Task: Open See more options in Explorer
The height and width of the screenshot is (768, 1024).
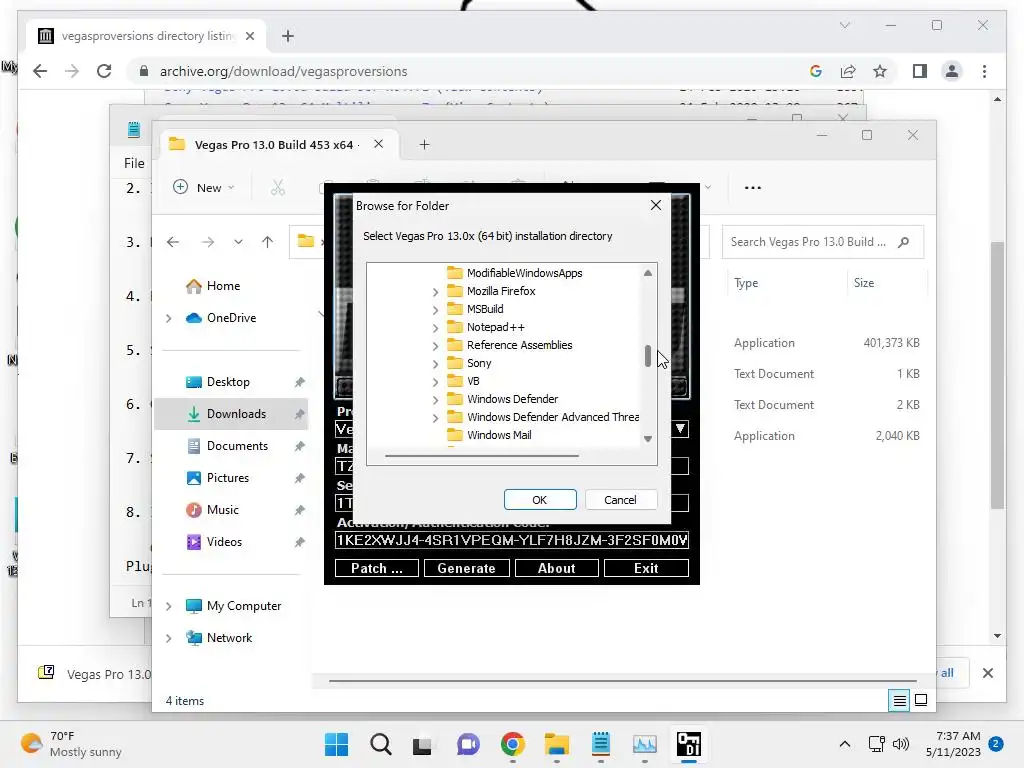Action: point(752,188)
